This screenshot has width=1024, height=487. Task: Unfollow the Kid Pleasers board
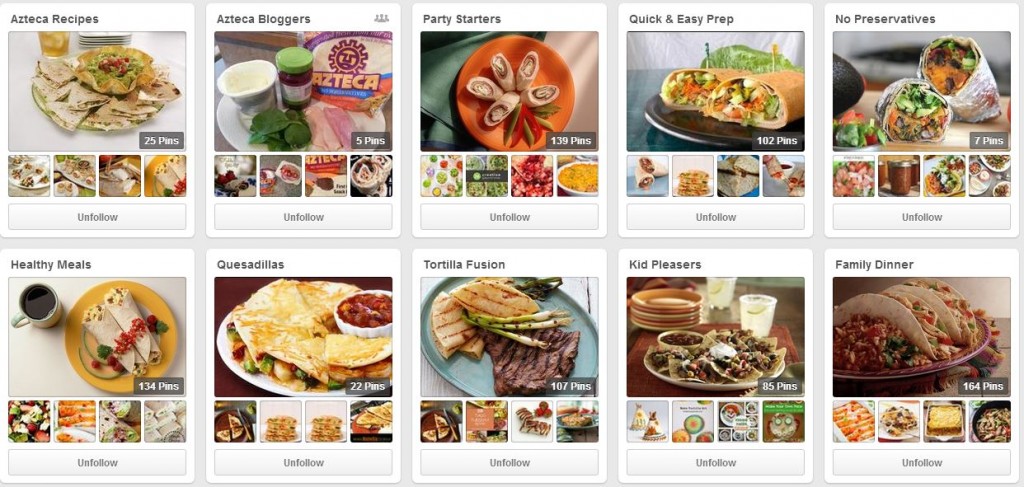(716, 462)
